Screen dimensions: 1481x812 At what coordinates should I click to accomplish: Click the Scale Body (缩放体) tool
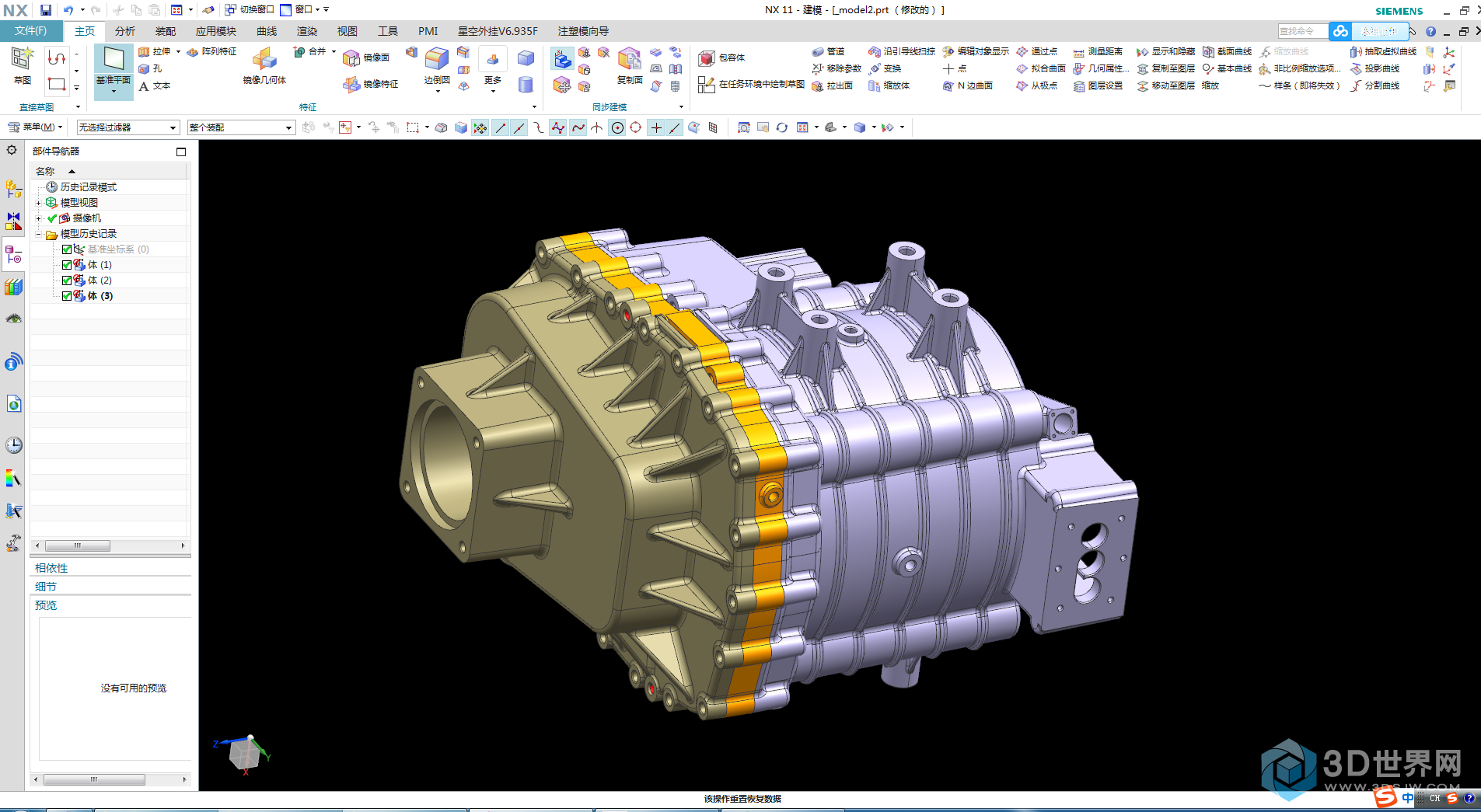tap(889, 85)
